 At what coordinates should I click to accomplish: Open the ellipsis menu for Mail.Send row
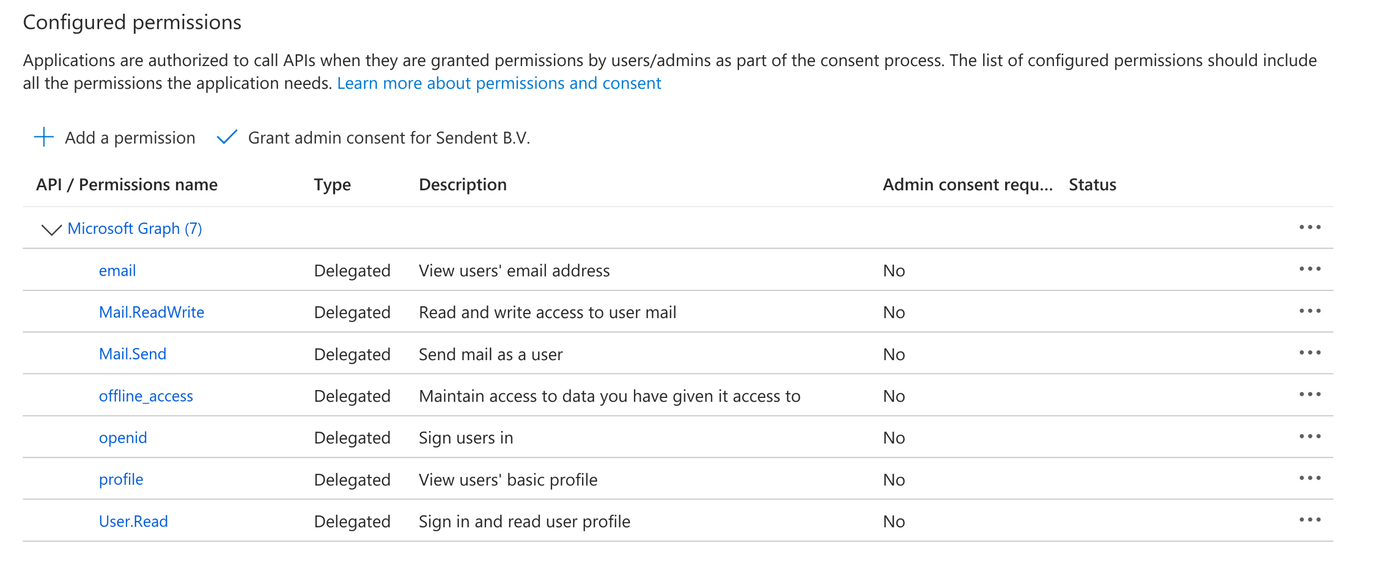pos(1310,354)
